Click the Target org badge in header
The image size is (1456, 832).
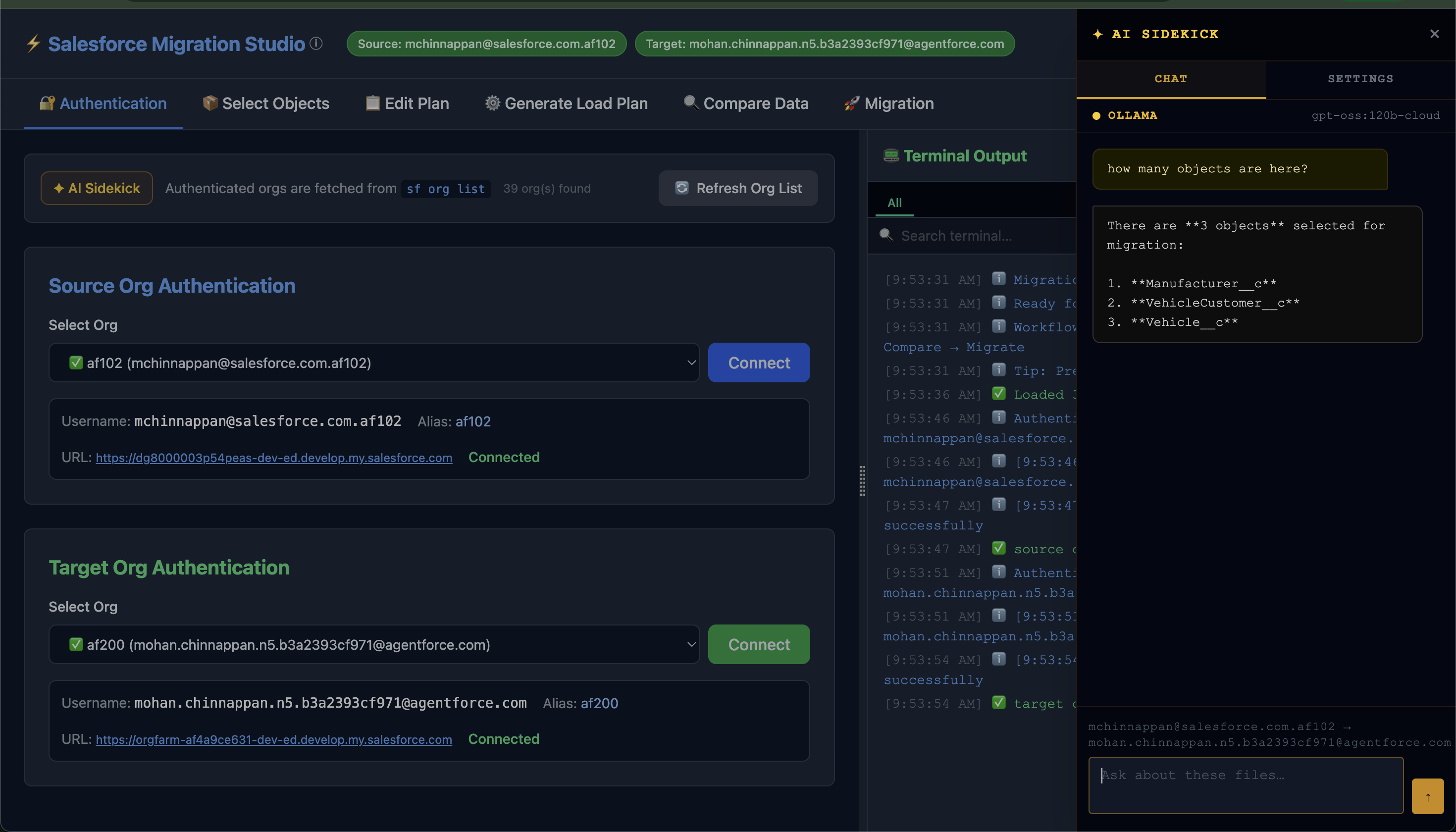pos(825,44)
